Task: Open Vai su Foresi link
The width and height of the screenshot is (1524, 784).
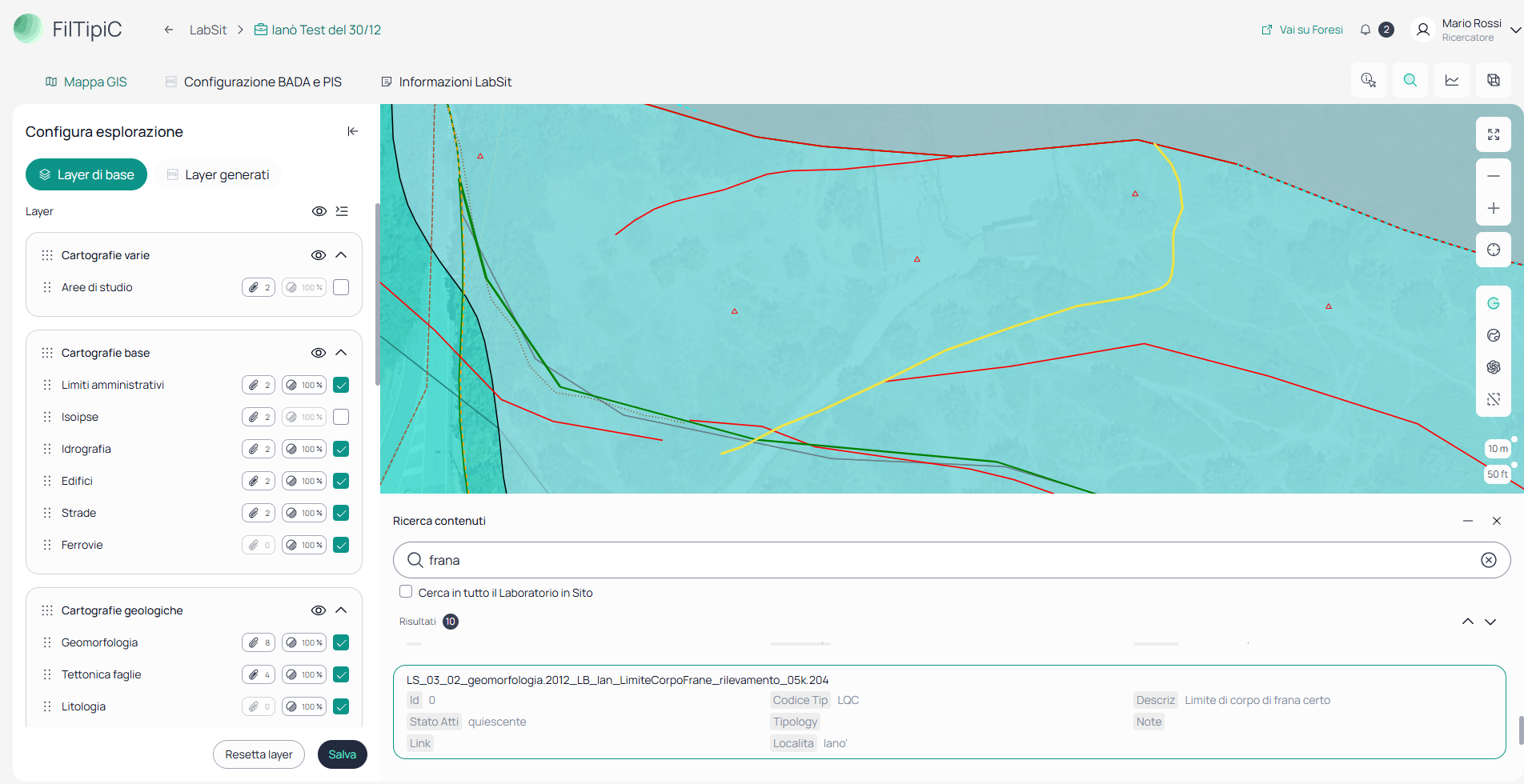Action: pyautogui.click(x=1302, y=30)
